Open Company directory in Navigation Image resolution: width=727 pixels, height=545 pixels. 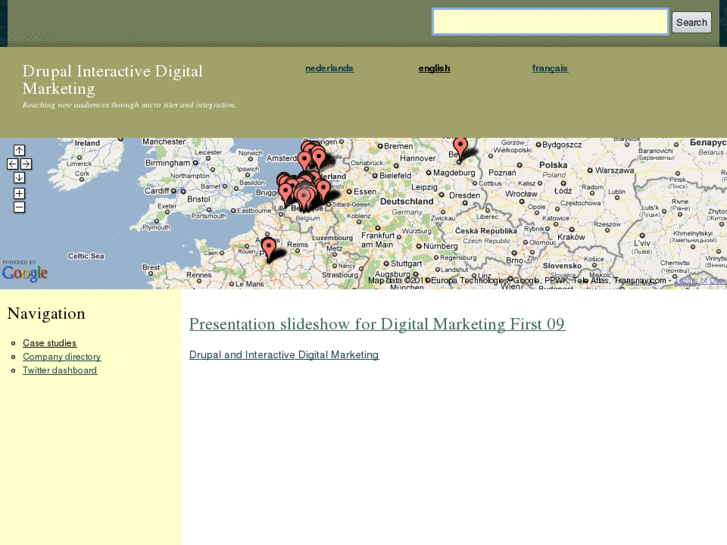62,356
